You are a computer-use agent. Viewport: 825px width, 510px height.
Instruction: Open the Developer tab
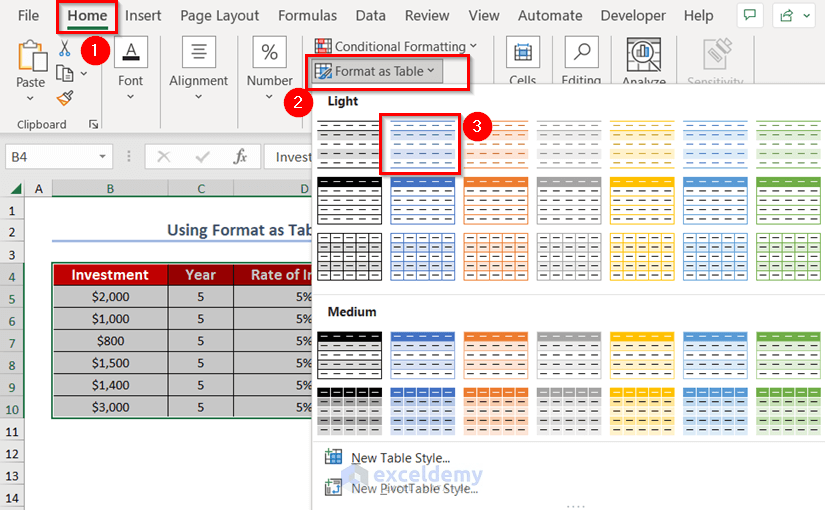click(x=633, y=16)
